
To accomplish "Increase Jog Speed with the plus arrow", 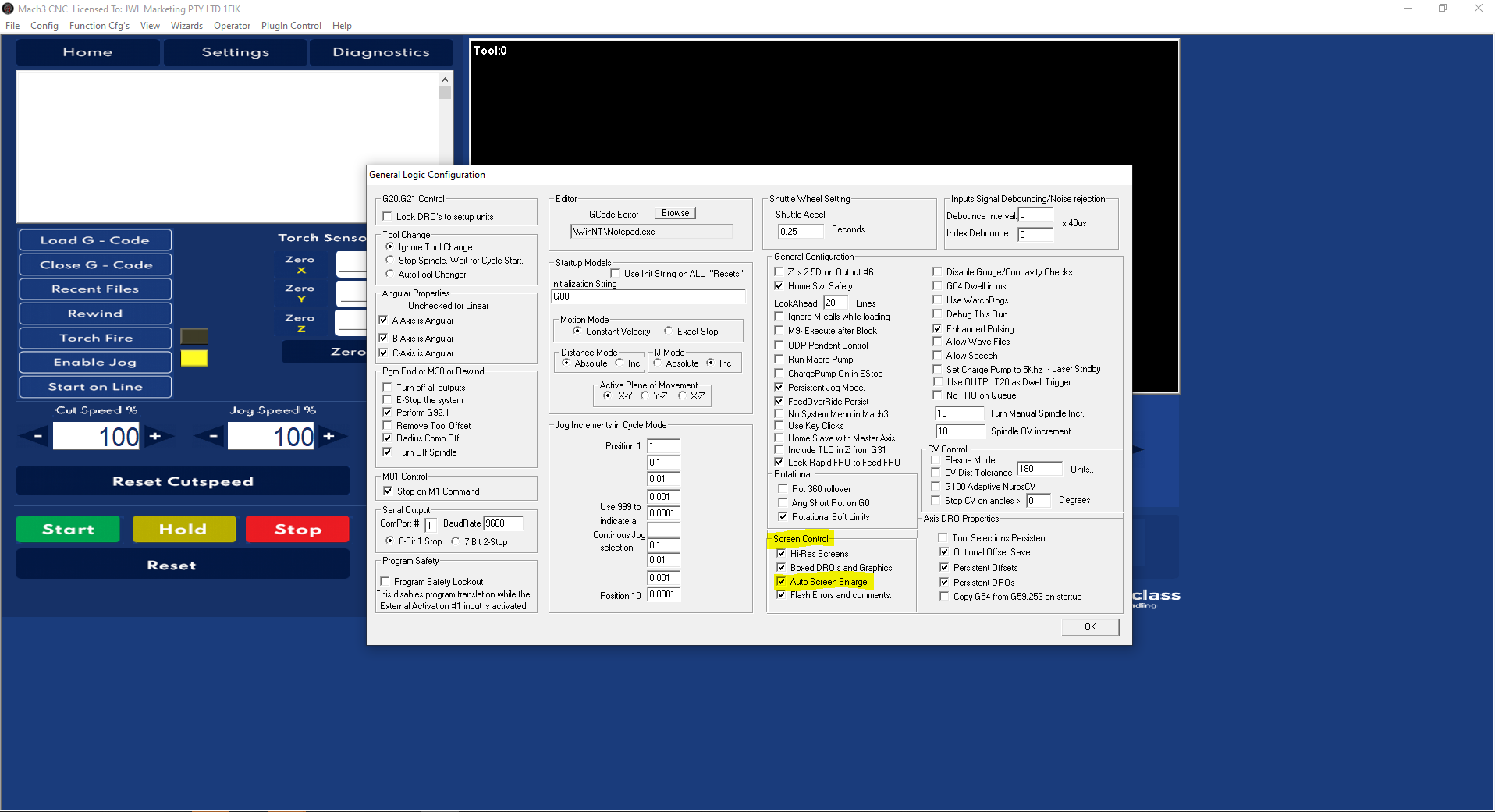I will coord(329,436).
